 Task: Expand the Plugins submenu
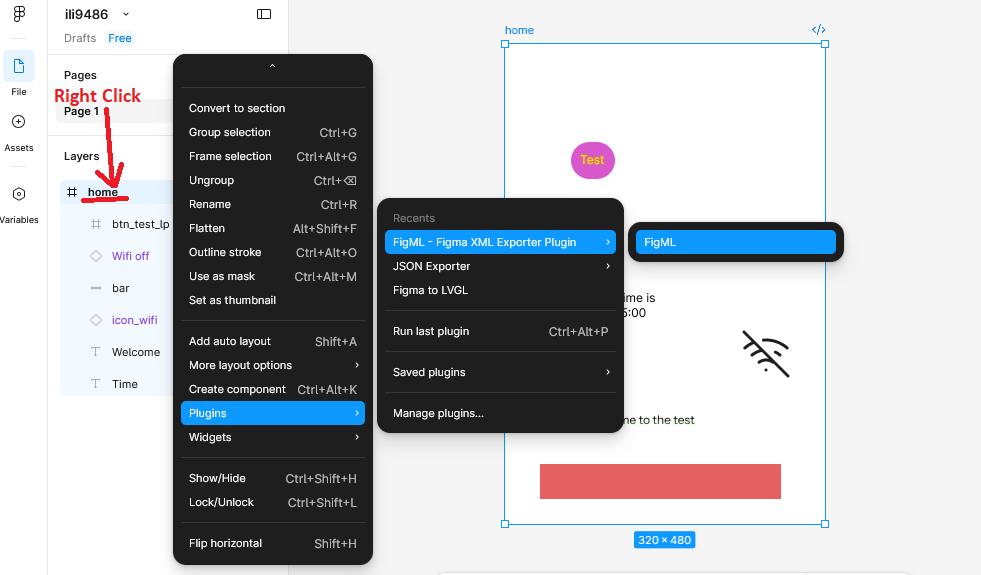273,413
